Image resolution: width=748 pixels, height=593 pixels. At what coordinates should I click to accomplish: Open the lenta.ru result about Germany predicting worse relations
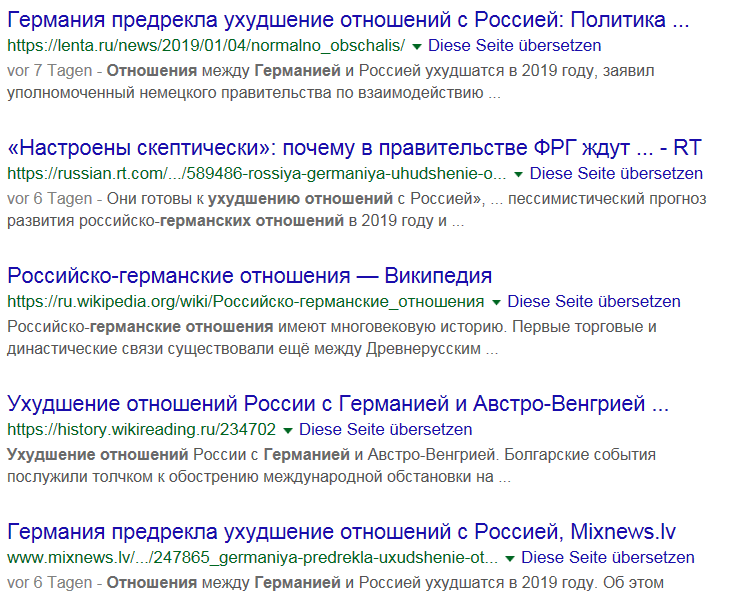click(348, 19)
